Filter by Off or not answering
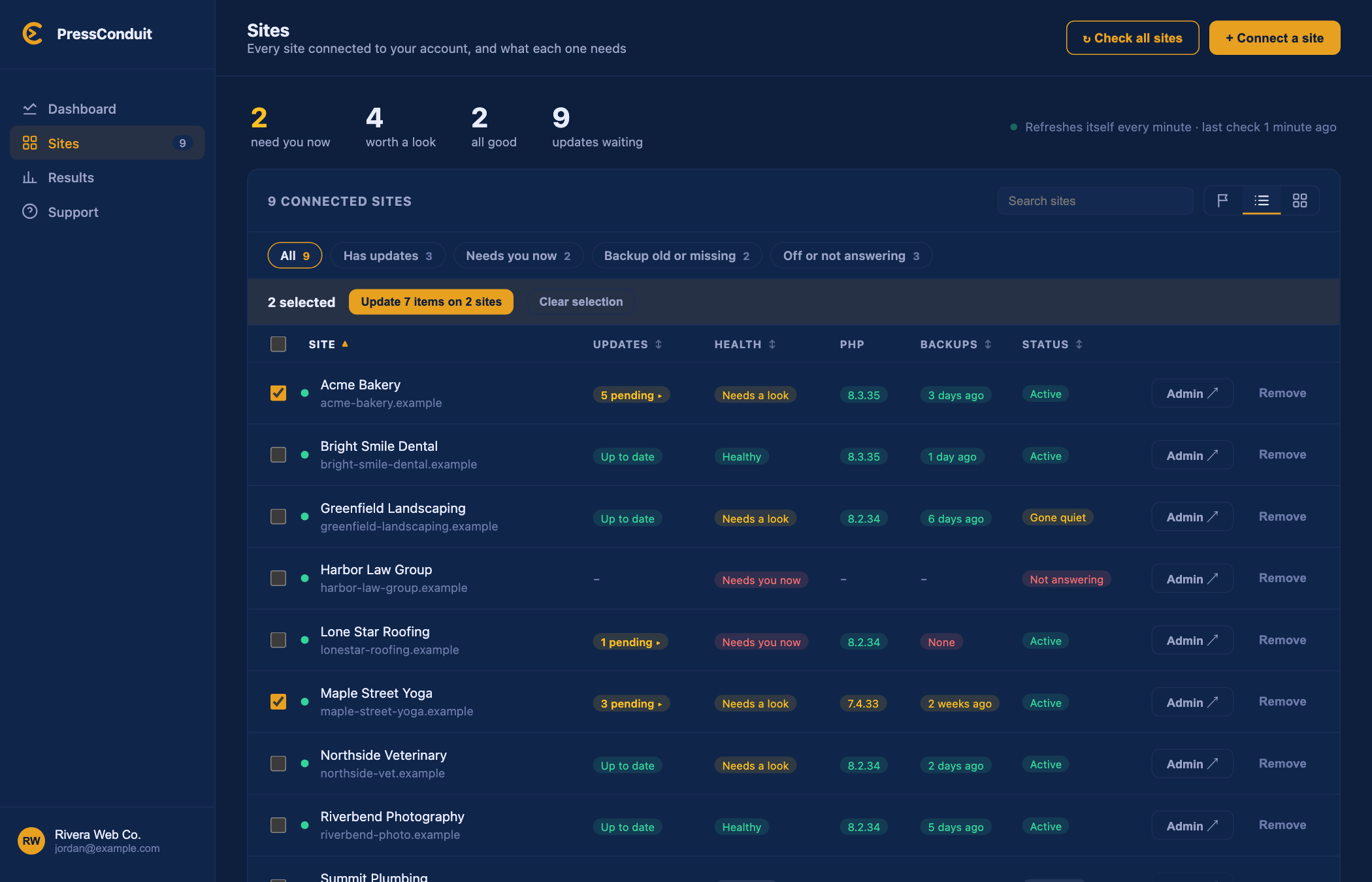This screenshot has height=882, width=1372. 851,255
